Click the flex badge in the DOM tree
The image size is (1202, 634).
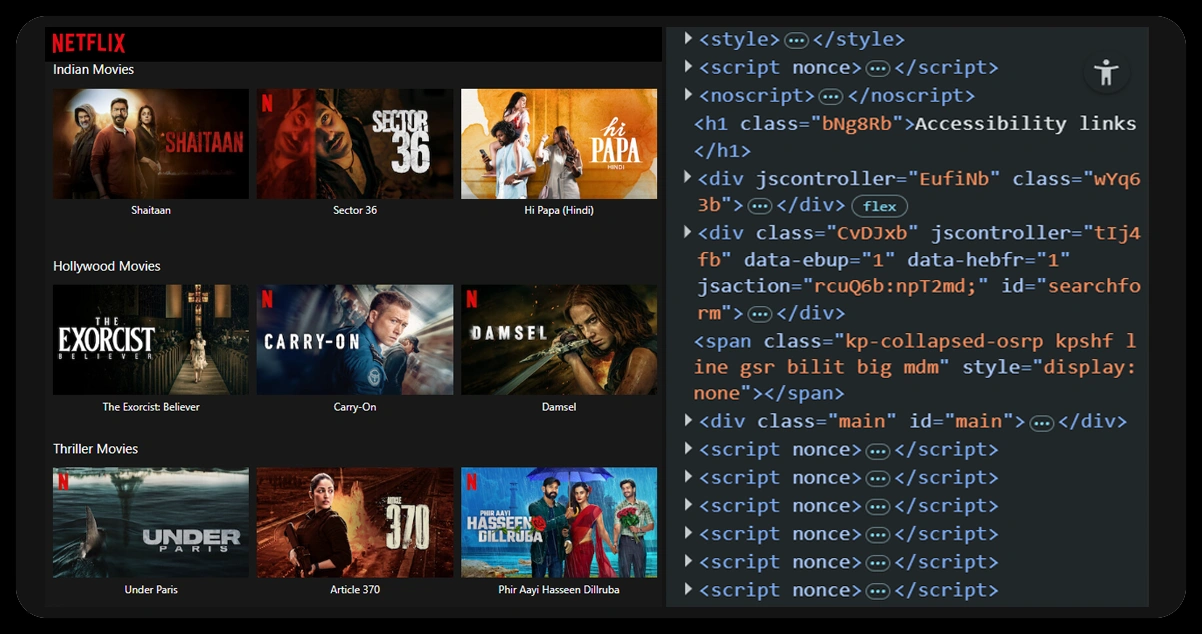coord(879,206)
